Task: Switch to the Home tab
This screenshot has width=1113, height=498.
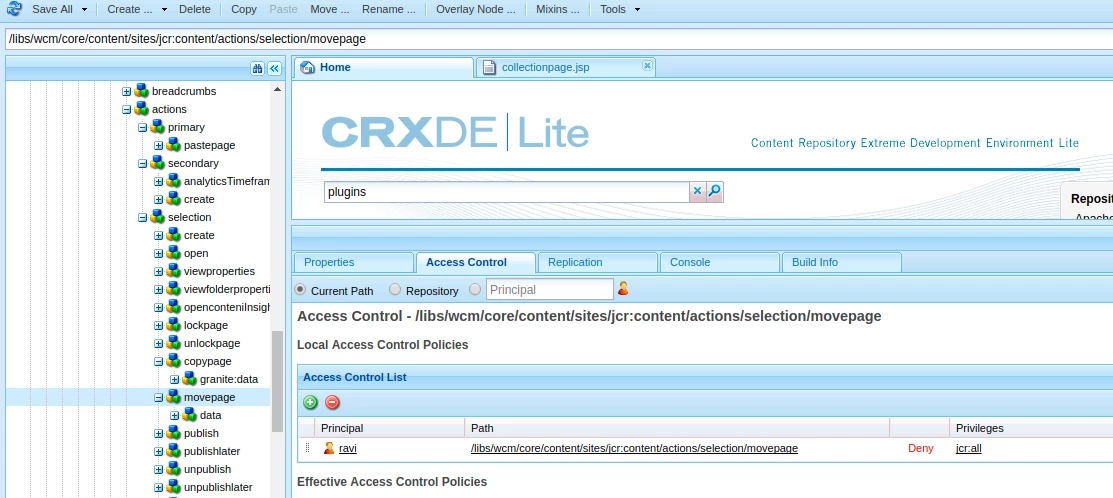Action: tap(383, 67)
